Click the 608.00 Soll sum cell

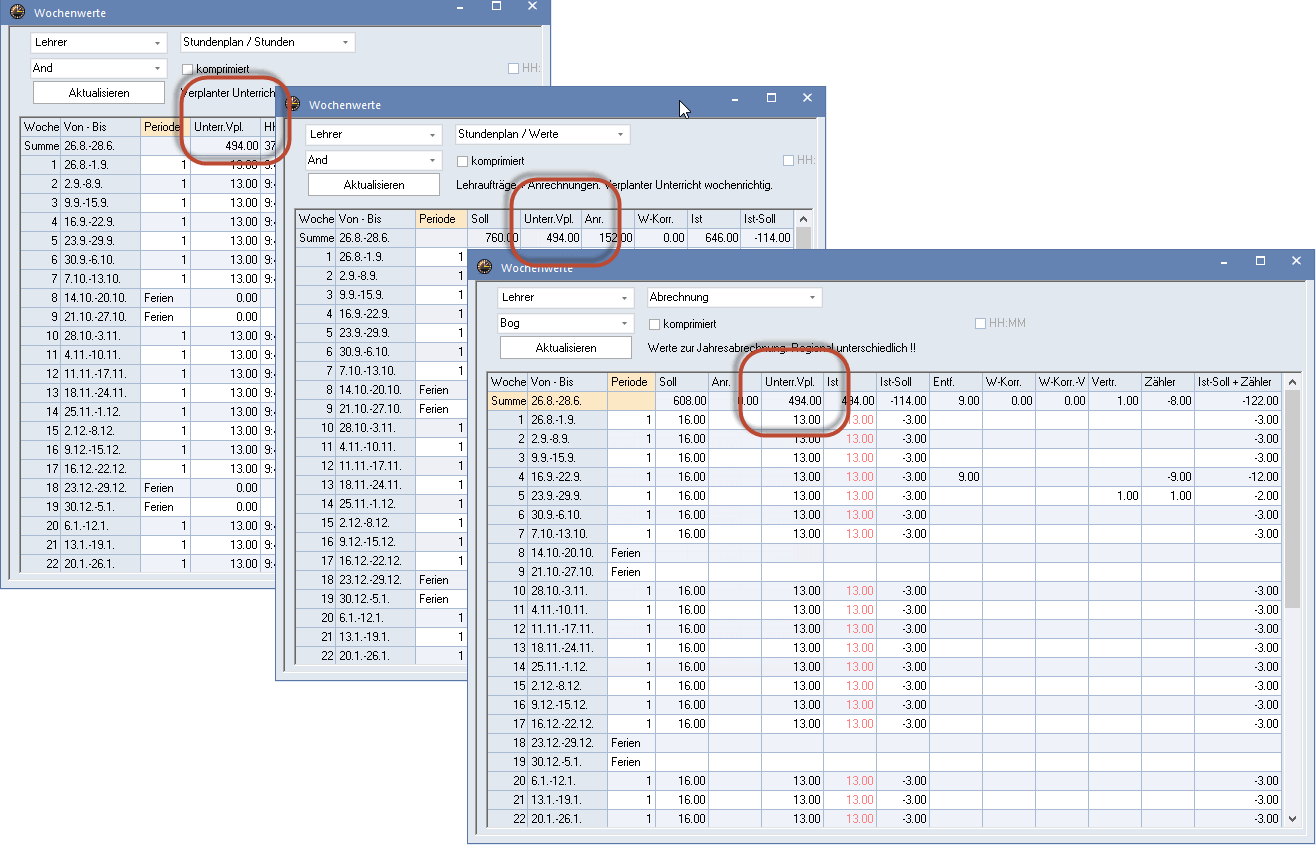[x=682, y=401]
